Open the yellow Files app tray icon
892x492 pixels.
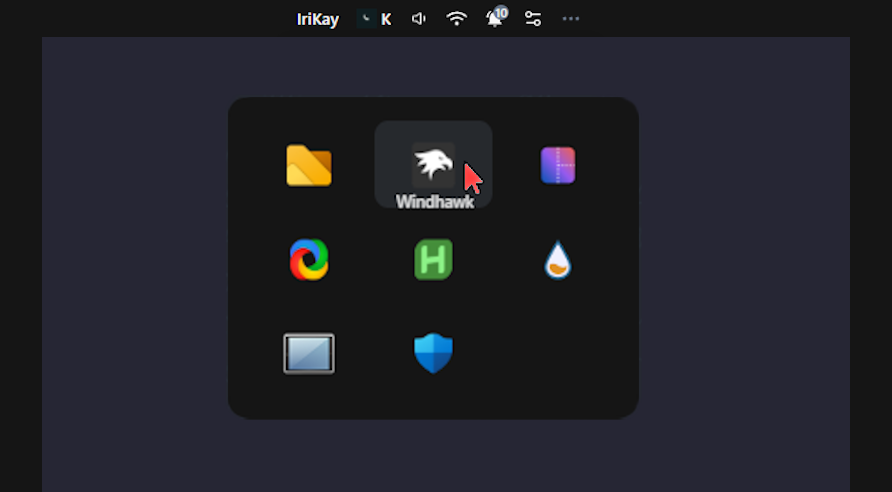[x=309, y=166]
